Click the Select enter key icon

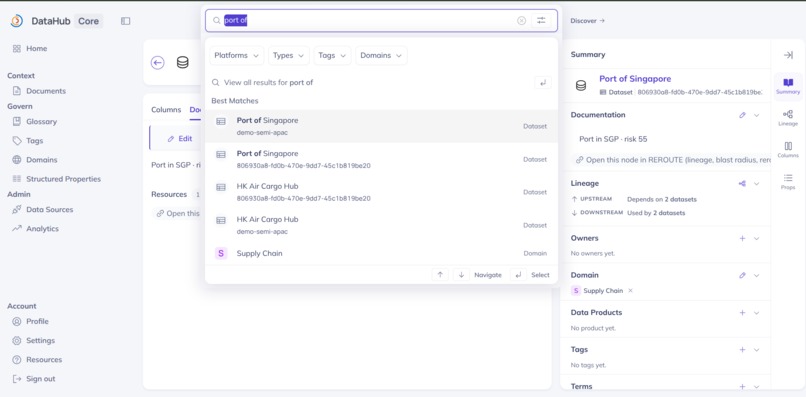(x=518, y=275)
